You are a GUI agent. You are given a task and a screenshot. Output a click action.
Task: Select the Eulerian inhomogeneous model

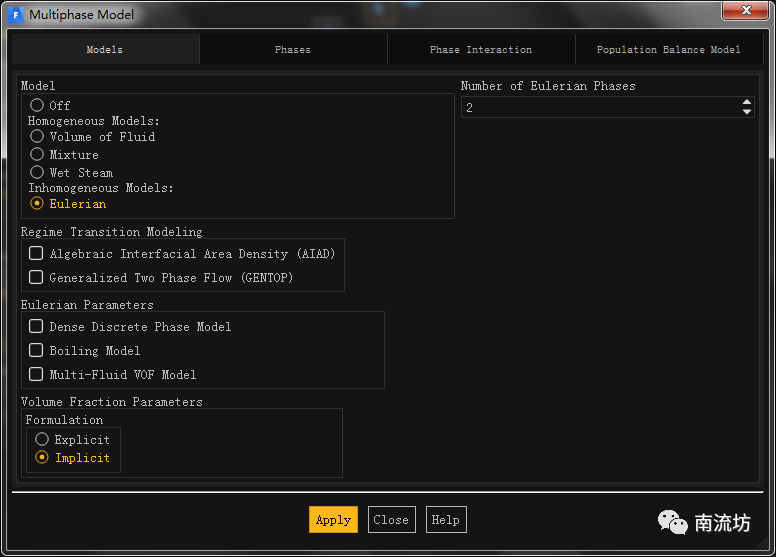pos(37,203)
